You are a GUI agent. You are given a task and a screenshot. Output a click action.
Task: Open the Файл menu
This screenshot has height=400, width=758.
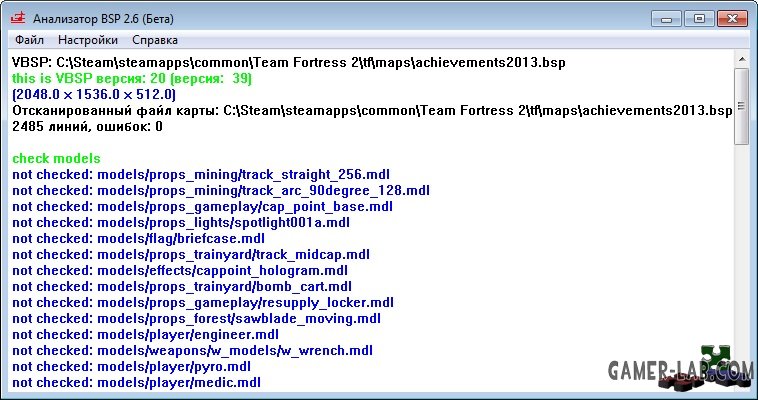tap(29, 40)
